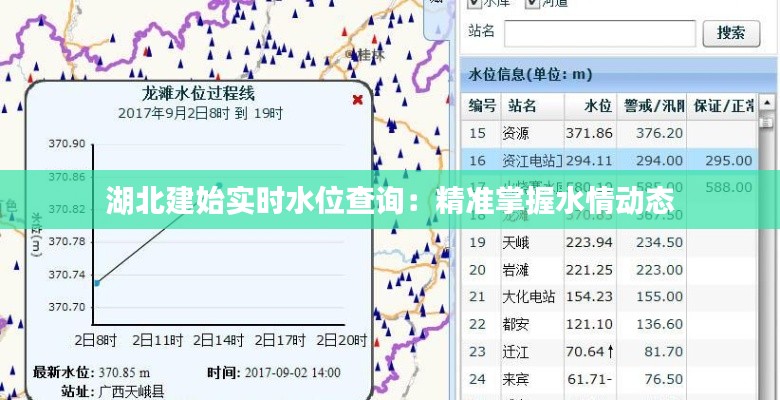Click the 2日11时 x-axis label
Image resolution: width=780 pixels, height=400 pixels.
158,340
